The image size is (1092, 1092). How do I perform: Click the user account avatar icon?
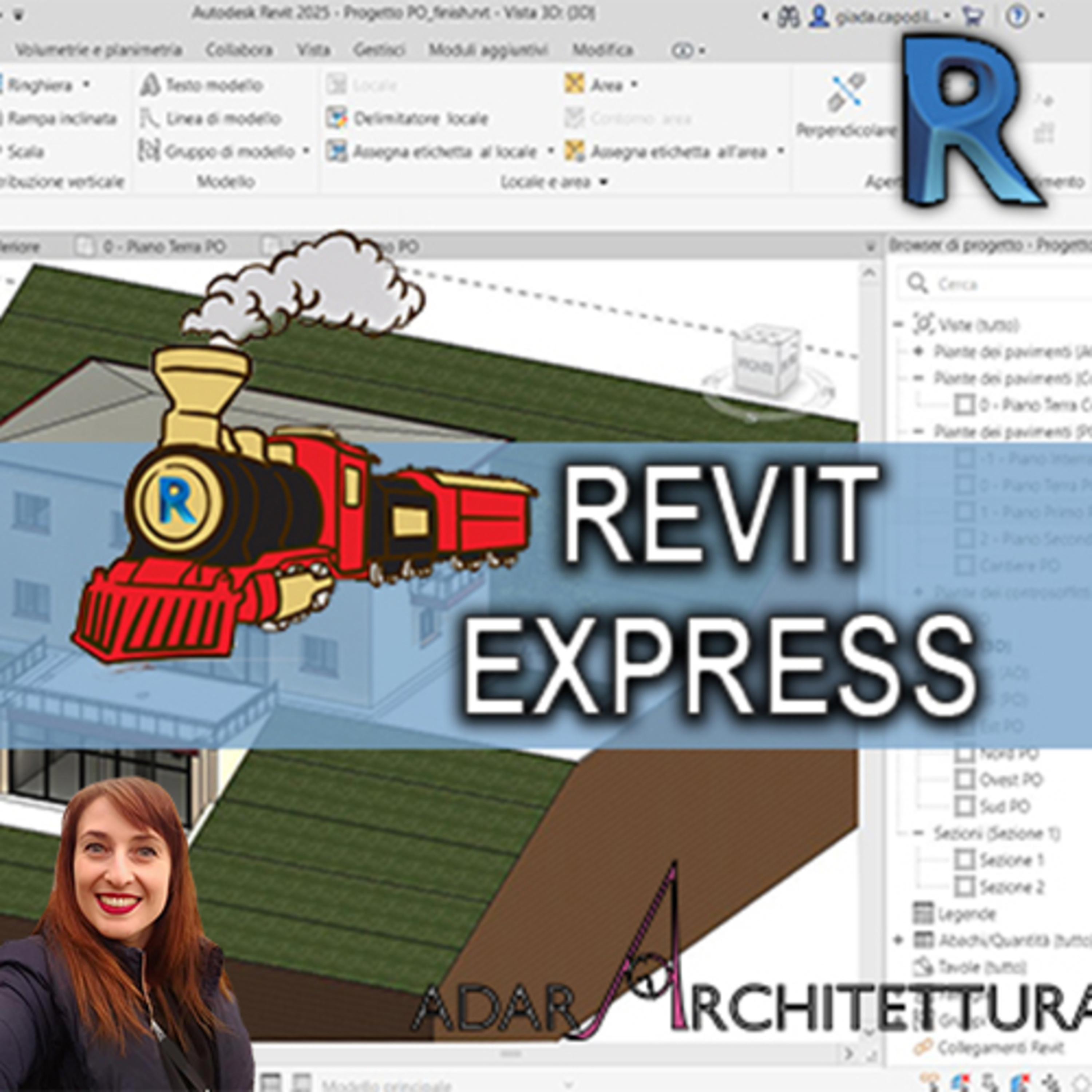pyautogui.click(x=818, y=16)
